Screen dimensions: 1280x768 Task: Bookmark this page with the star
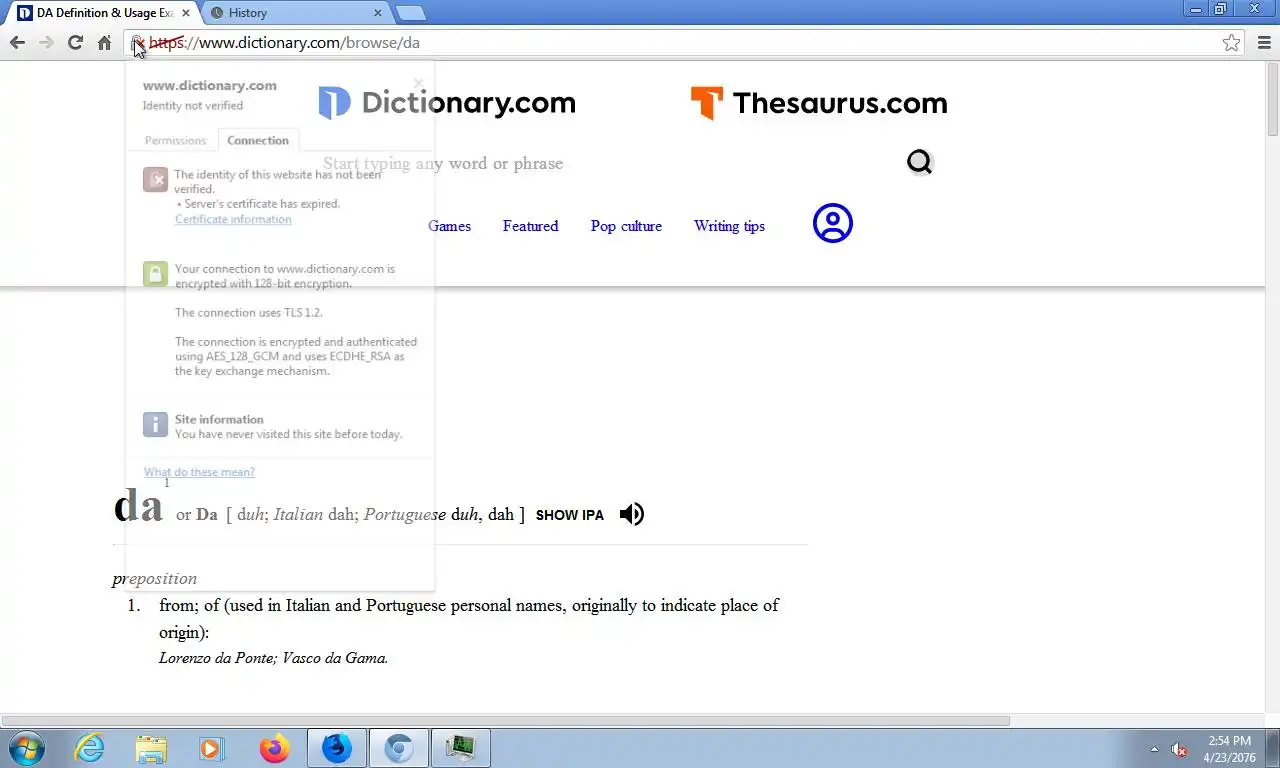[x=1231, y=43]
